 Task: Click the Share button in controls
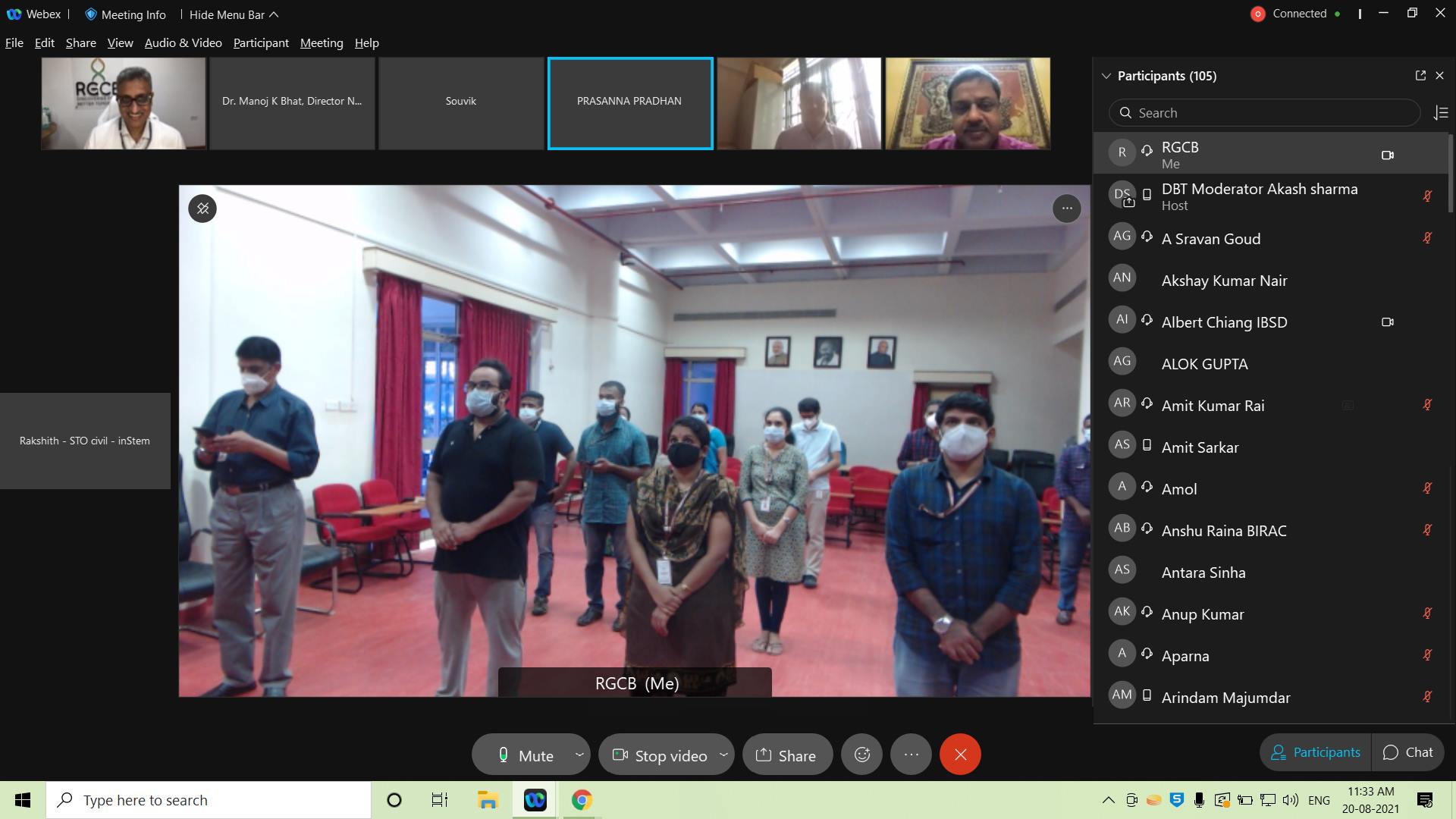coord(787,755)
